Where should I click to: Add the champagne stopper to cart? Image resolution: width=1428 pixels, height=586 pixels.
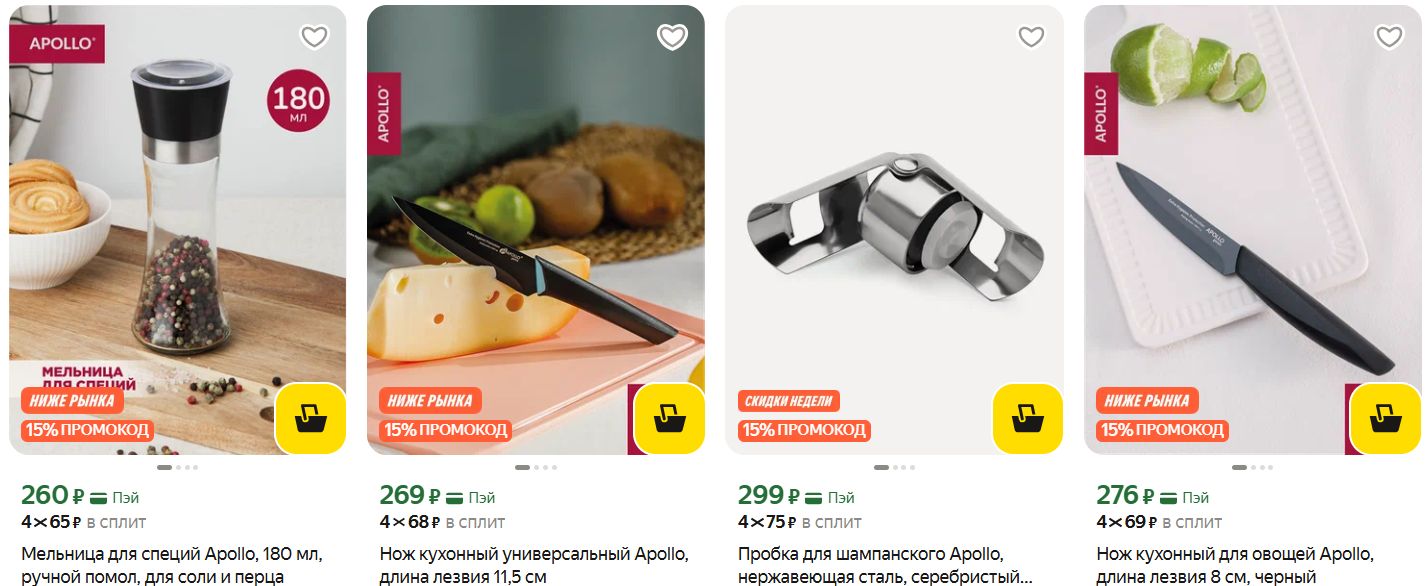(1027, 418)
